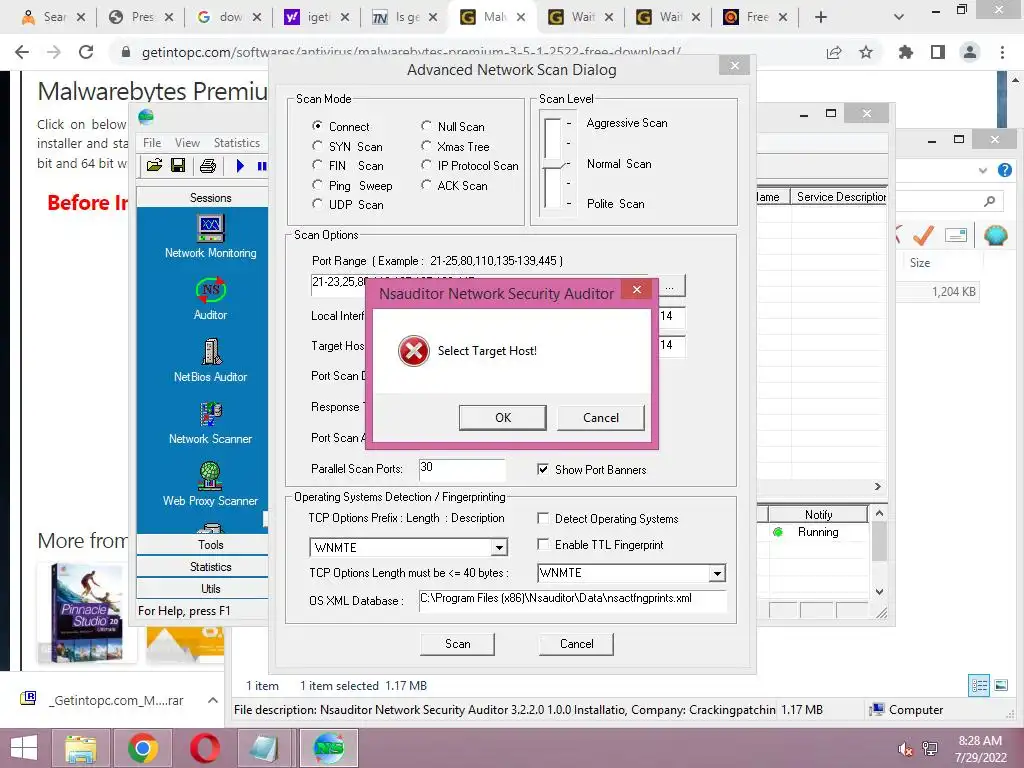Screen dimensions: 1024x768
Task: Switch explorer to the details view icon
Action: 979,685
